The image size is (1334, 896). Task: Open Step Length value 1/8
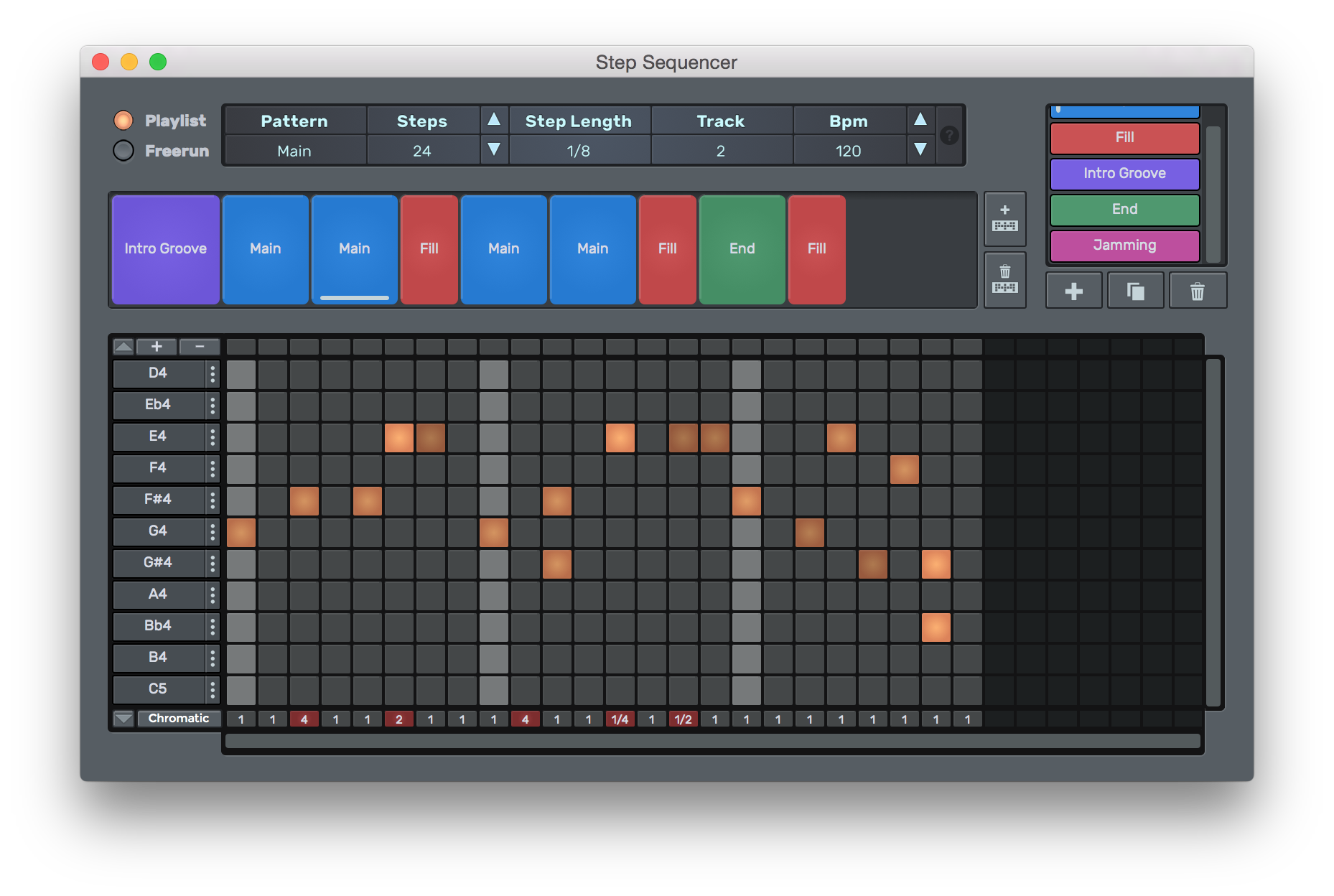(x=579, y=151)
